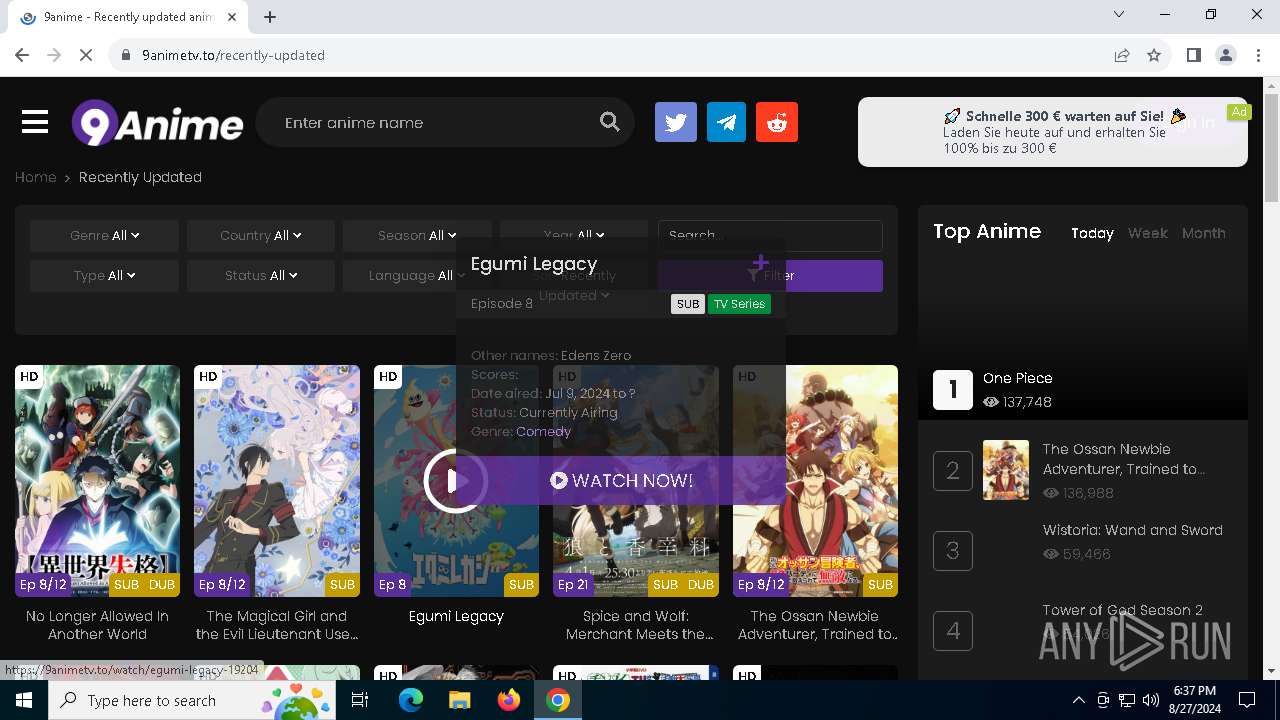Click the browser address bar URL

pos(233,55)
